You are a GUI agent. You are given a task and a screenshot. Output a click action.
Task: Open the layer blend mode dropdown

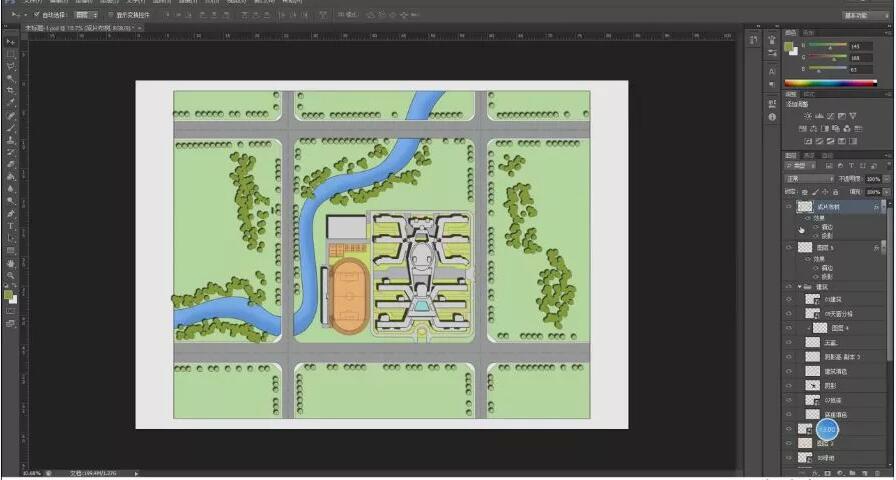click(x=808, y=179)
